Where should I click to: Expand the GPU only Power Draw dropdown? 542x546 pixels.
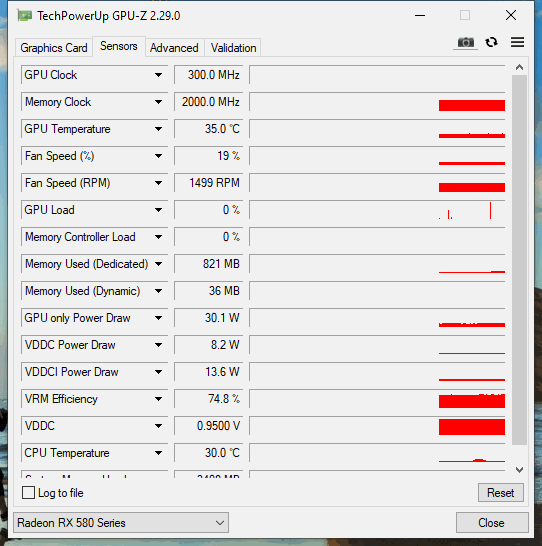pyautogui.click(x=158, y=318)
